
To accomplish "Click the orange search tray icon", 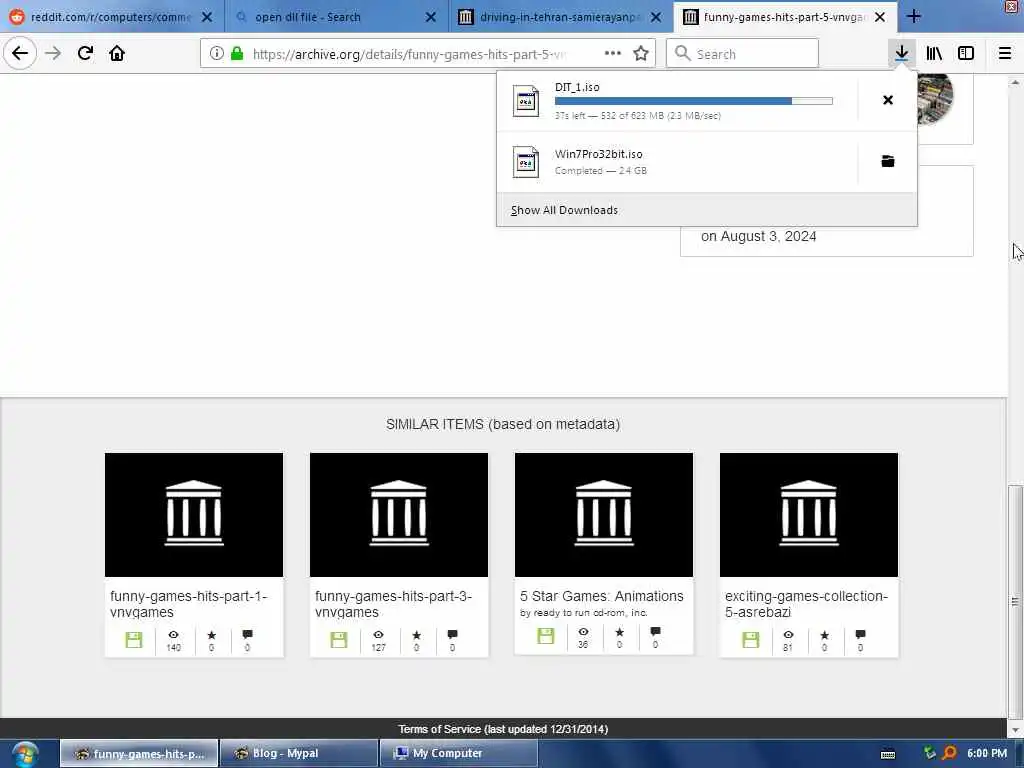I will pos(949,754).
